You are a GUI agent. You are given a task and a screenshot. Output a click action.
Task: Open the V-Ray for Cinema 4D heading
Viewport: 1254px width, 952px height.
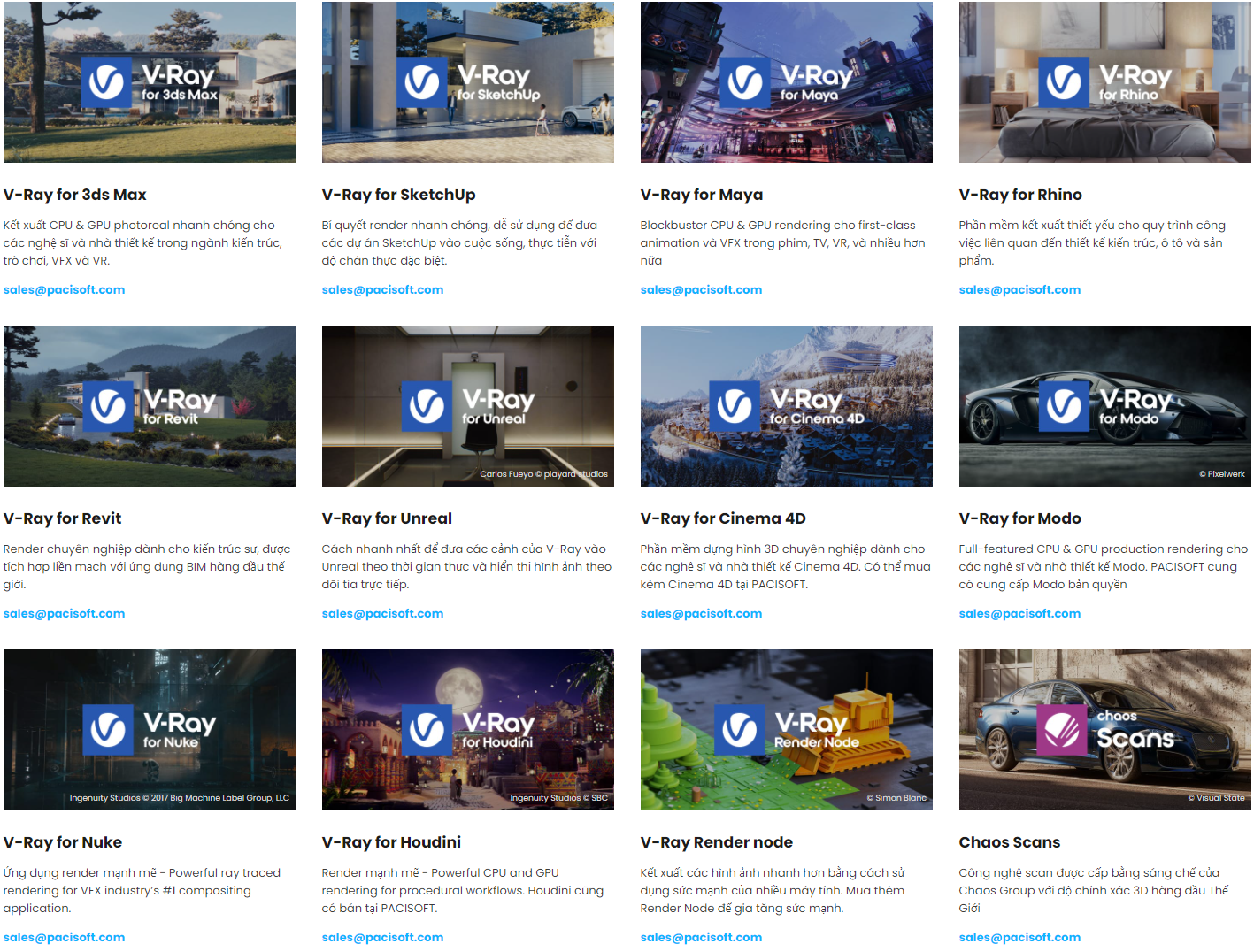(x=723, y=518)
